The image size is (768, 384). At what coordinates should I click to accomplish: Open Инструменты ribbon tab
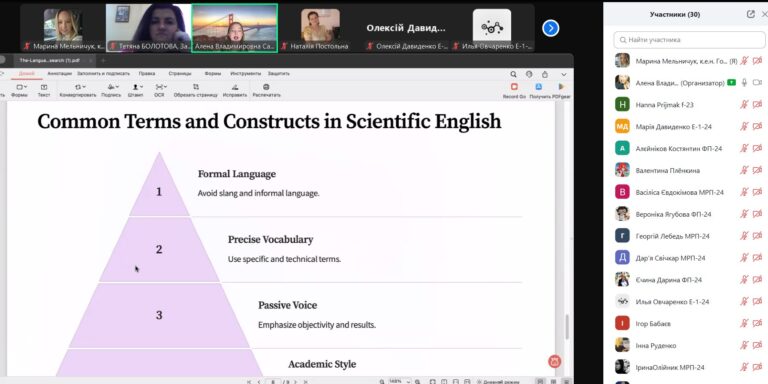pyautogui.click(x=245, y=73)
